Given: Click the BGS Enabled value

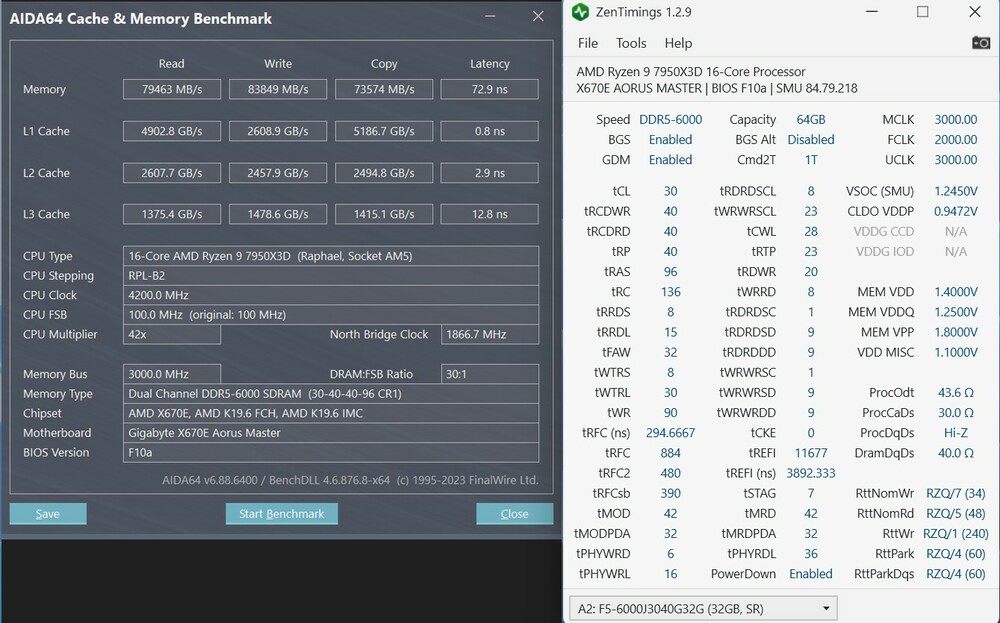Looking at the screenshot, I should coord(670,140).
